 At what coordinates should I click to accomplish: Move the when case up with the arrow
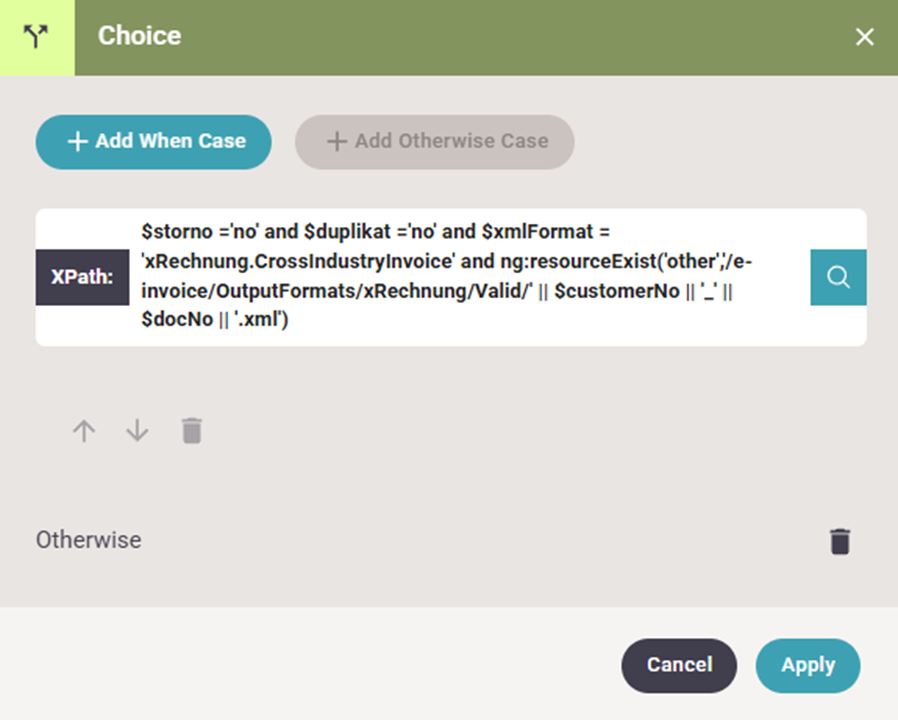pyautogui.click(x=84, y=431)
